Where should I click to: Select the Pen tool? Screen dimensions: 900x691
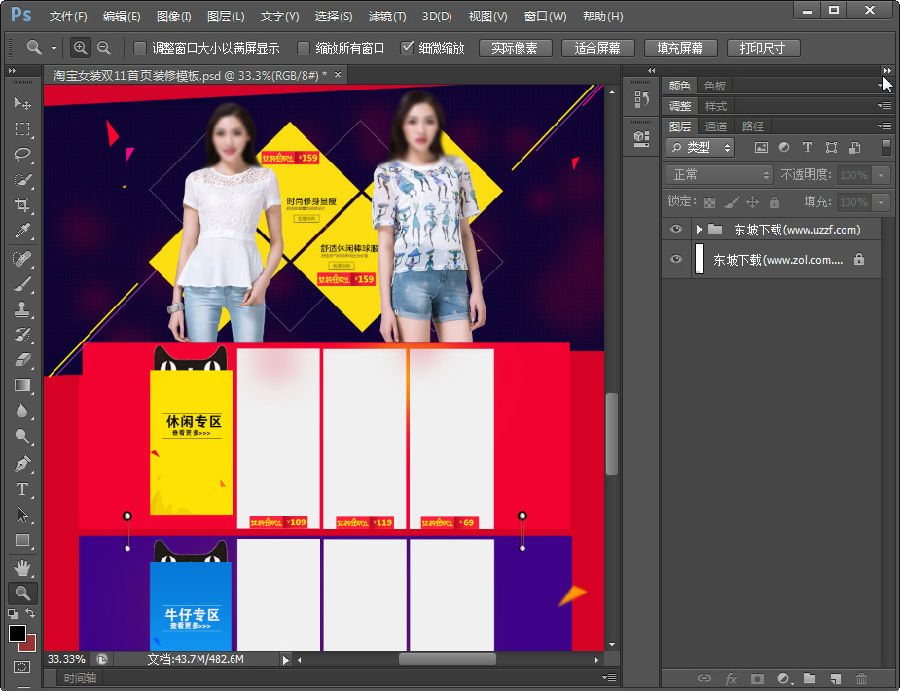[22, 463]
